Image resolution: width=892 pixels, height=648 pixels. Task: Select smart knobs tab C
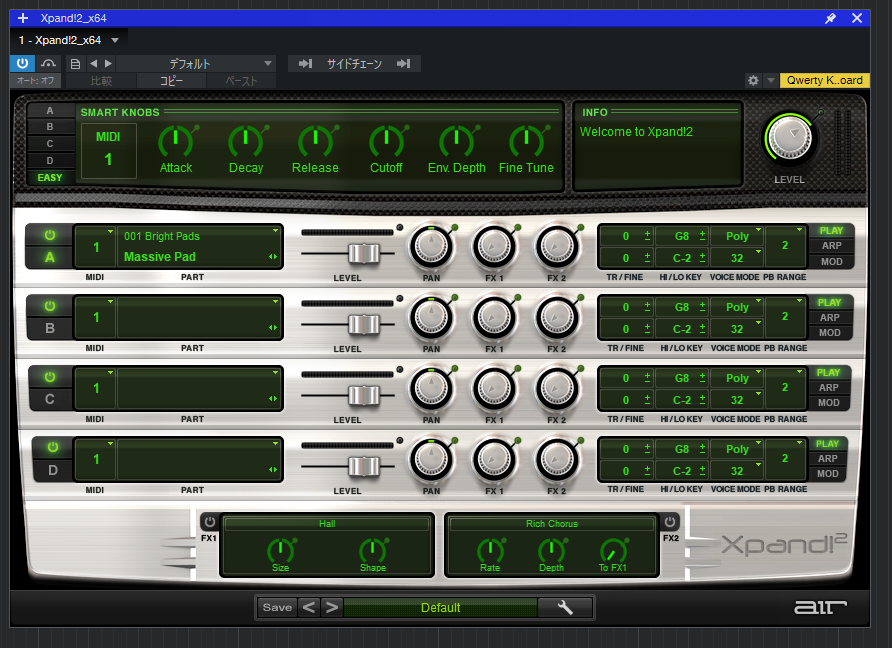click(50, 144)
